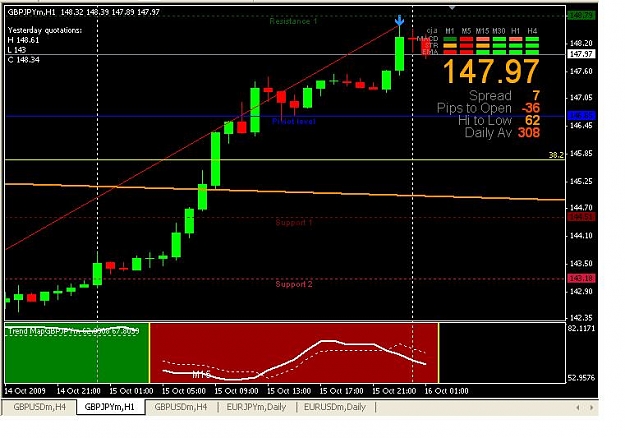Click the M15 label in Trend Map
Viewport: 625px width, 438px height.
tap(201, 375)
